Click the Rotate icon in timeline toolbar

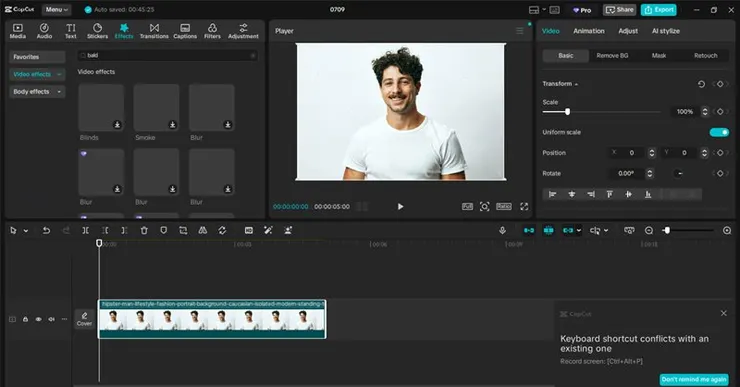[222, 230]
